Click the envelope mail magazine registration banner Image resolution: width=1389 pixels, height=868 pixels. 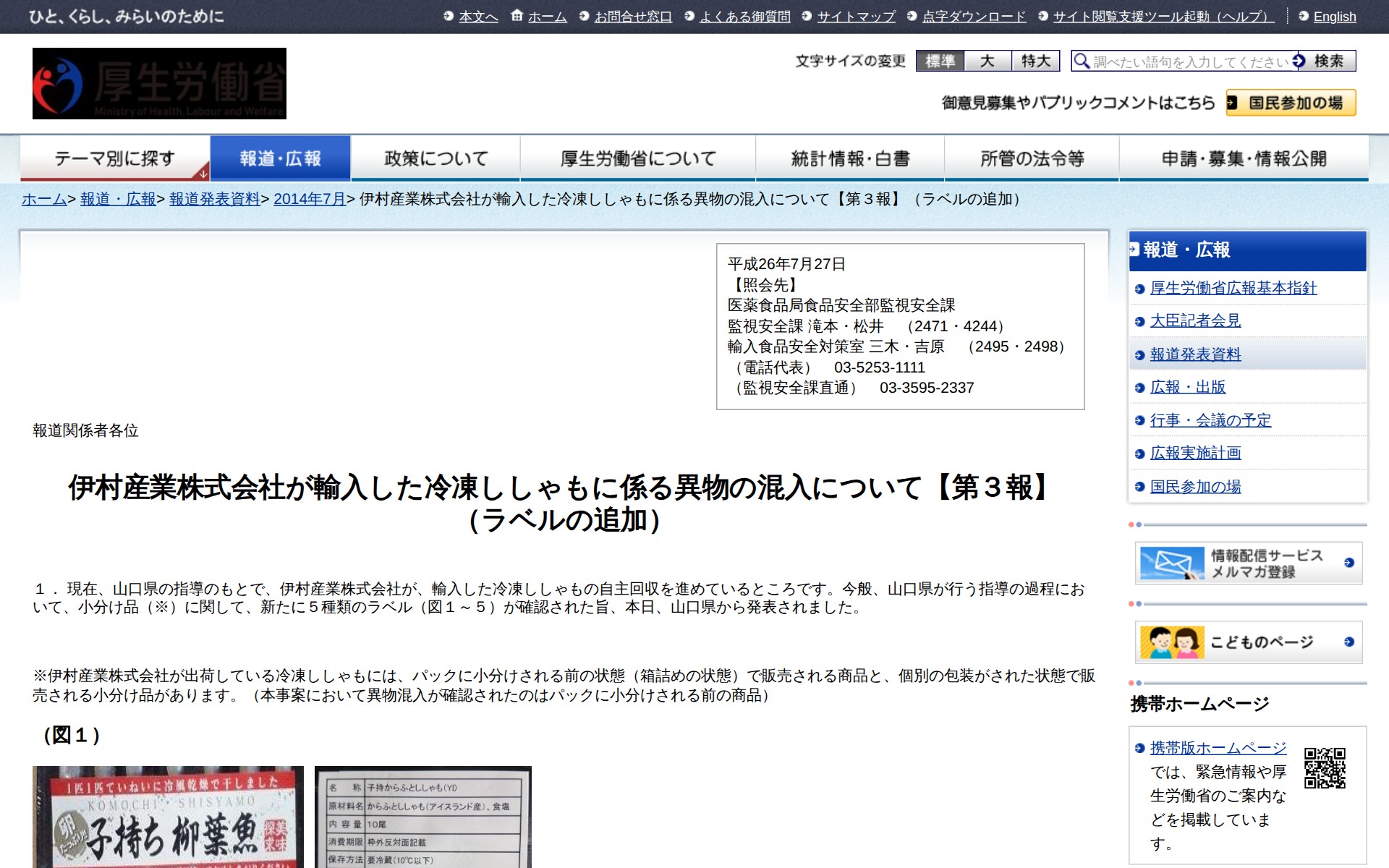coord(1248,563)
